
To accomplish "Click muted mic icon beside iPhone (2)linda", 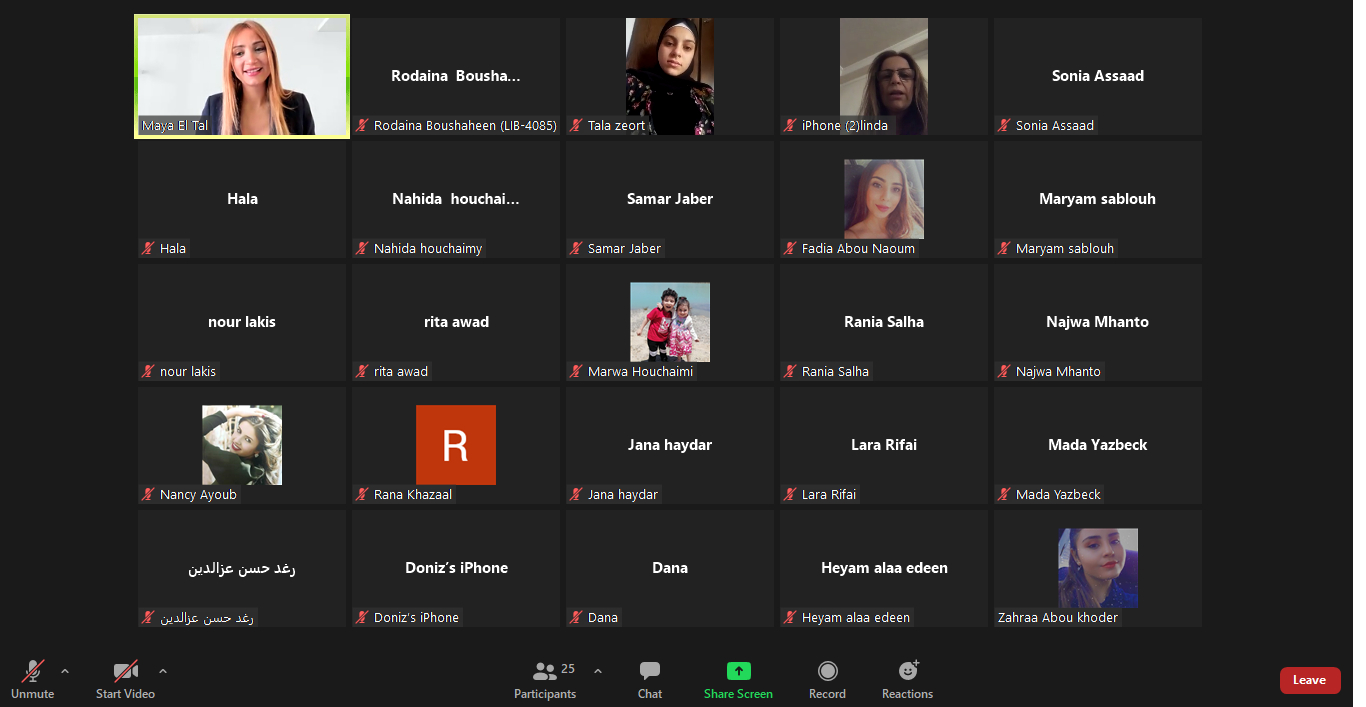I will 790,126.
